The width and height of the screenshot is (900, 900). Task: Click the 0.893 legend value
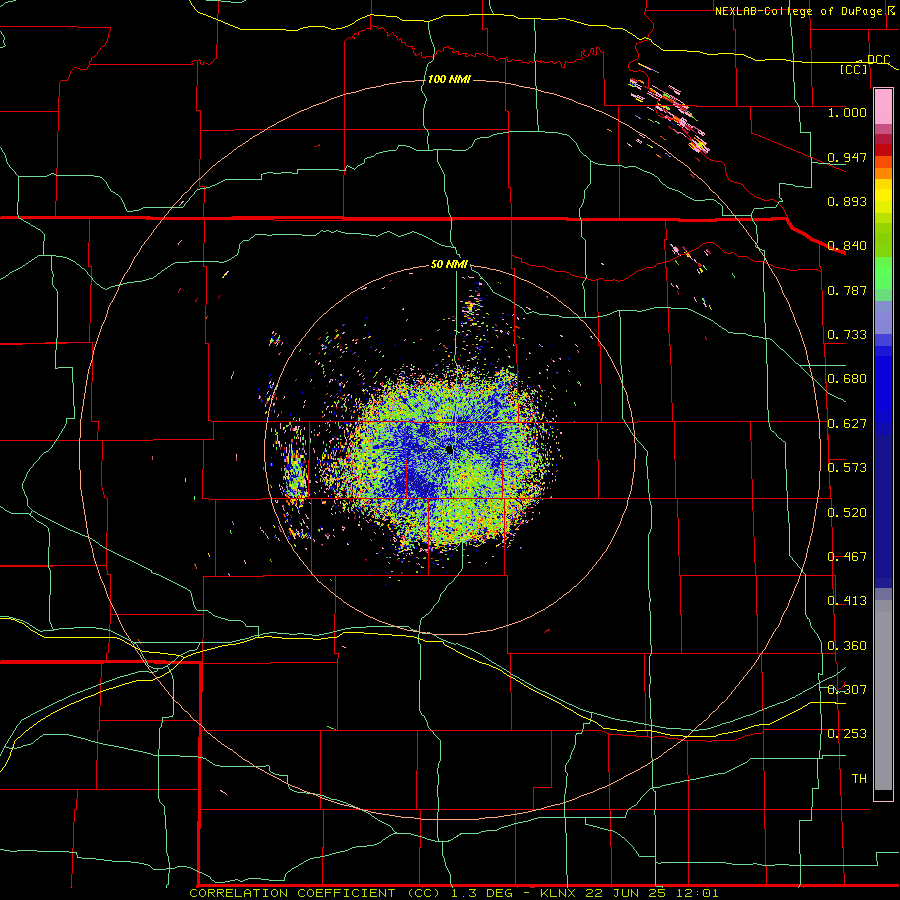[x=847, y=201]
